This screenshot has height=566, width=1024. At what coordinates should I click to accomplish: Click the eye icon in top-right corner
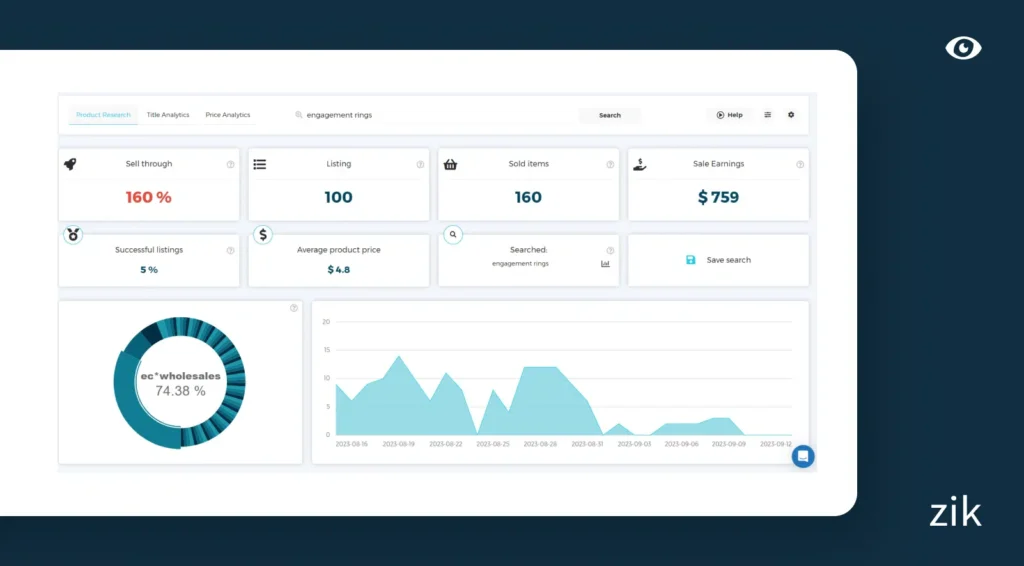coord(963,48)
